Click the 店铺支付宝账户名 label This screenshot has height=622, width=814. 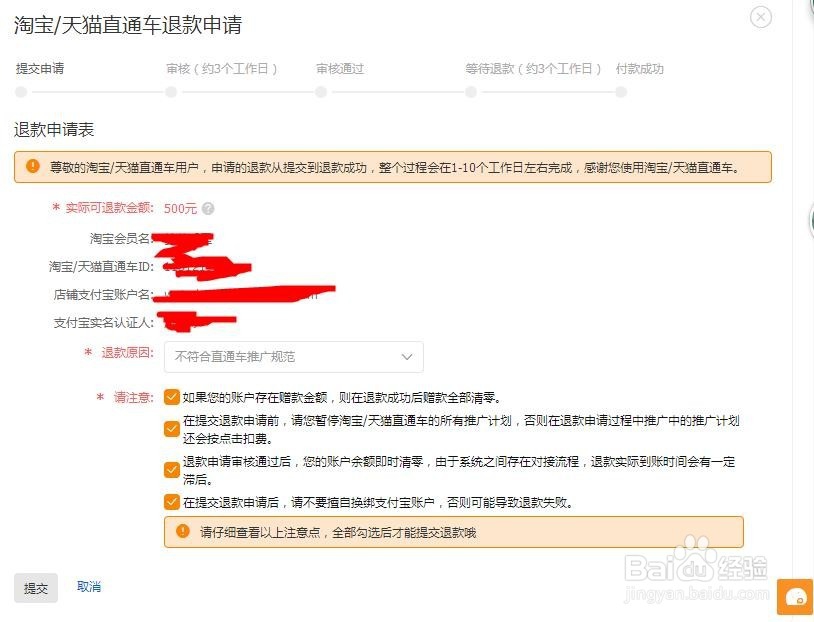tap(103, 294)
